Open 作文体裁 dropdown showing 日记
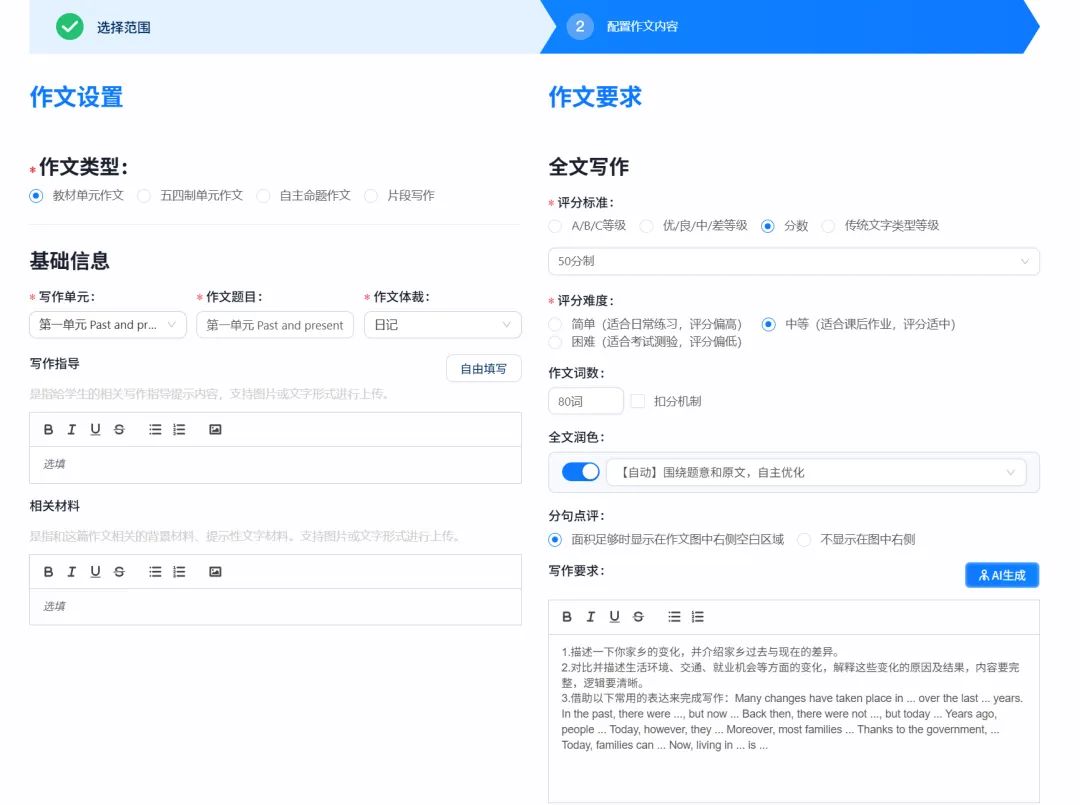 [442, 324]
